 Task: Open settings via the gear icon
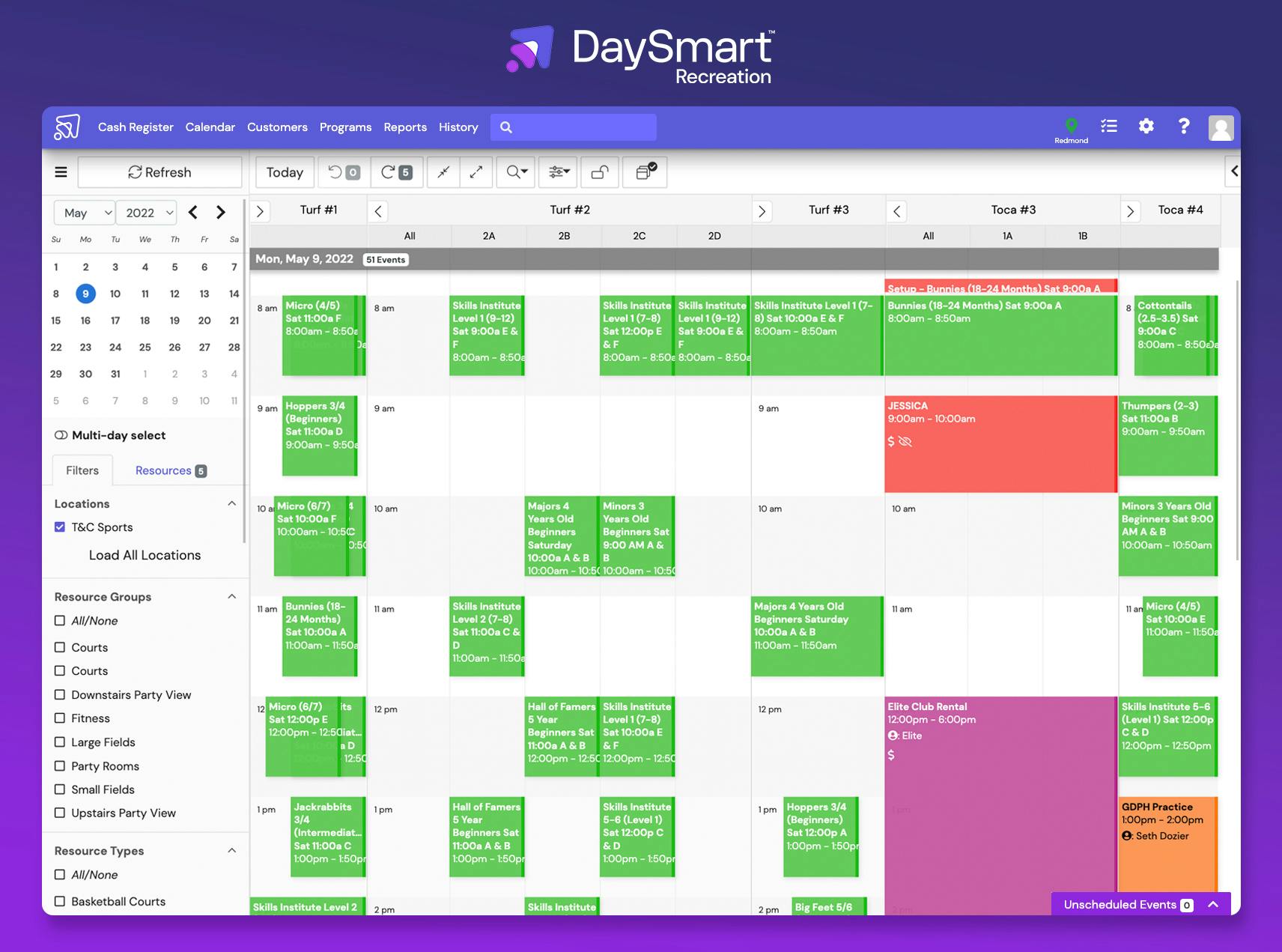[1146, 127]
